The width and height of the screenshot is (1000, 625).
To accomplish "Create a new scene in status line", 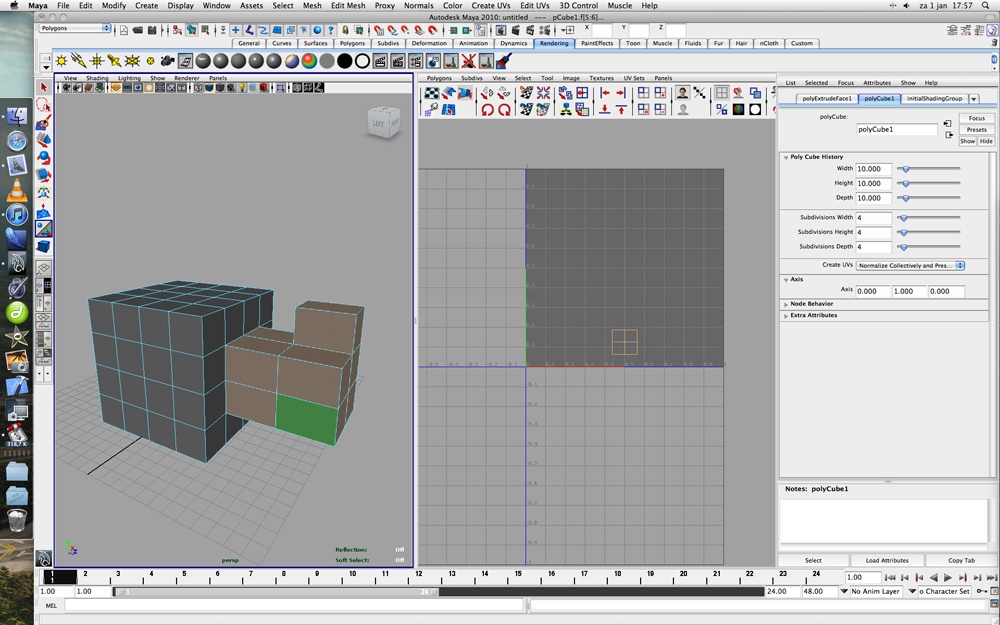I will pyautogui.click(x=124, y=30).
